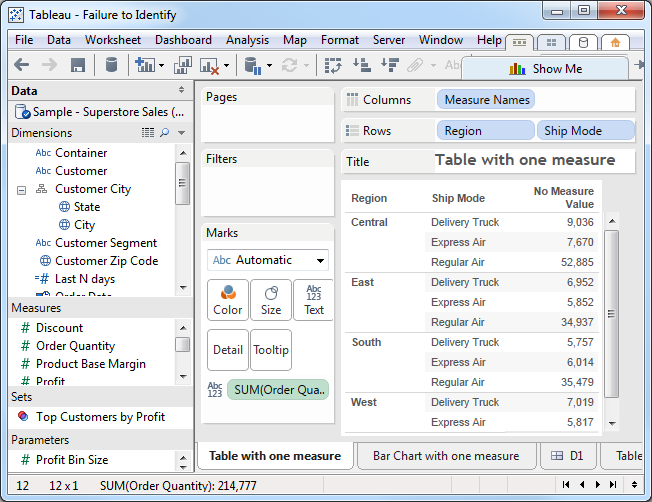Click the Sort ascending toolbar icon
The height and width of the screenshot is (502, 652).
pyautogui.click(x=361, y=65)
